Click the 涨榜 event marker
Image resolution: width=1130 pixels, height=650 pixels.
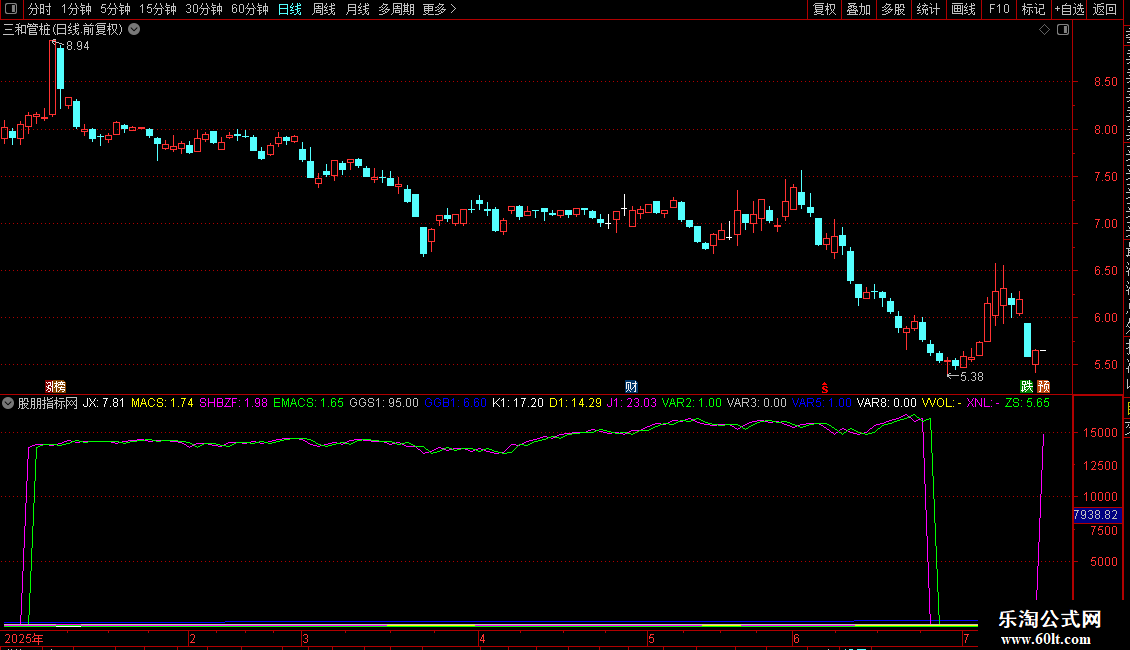point(55,386)
